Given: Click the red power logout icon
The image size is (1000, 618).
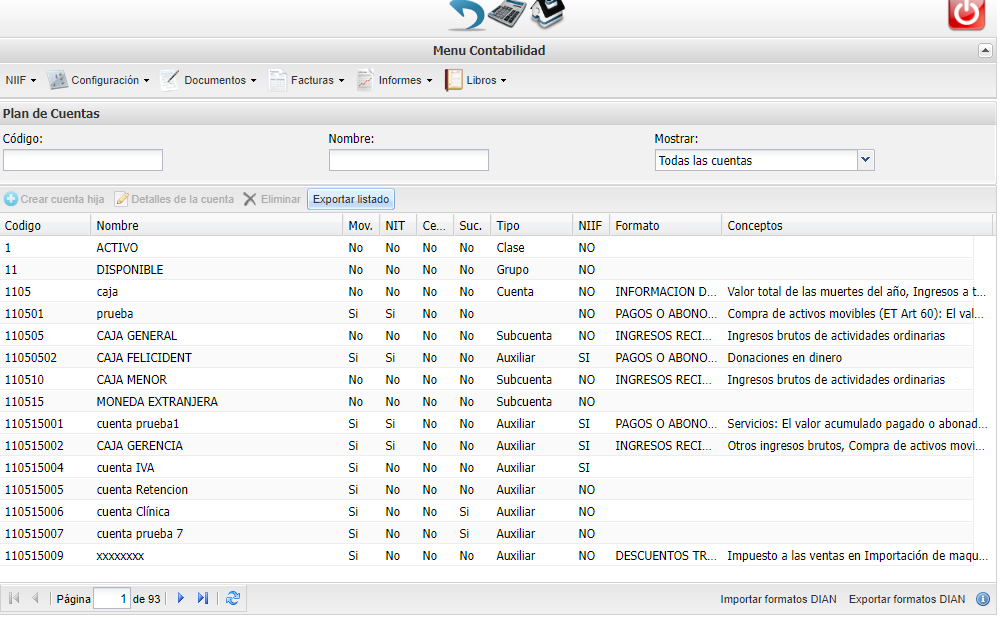Looking at the screenshot, I should click(x=966, y=15).
